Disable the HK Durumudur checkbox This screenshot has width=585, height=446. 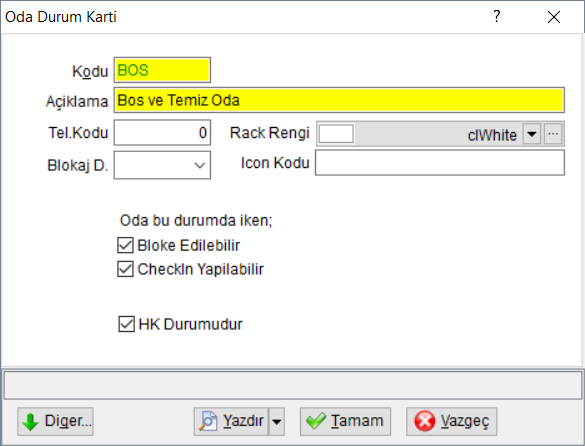click(x=126, y=324)
